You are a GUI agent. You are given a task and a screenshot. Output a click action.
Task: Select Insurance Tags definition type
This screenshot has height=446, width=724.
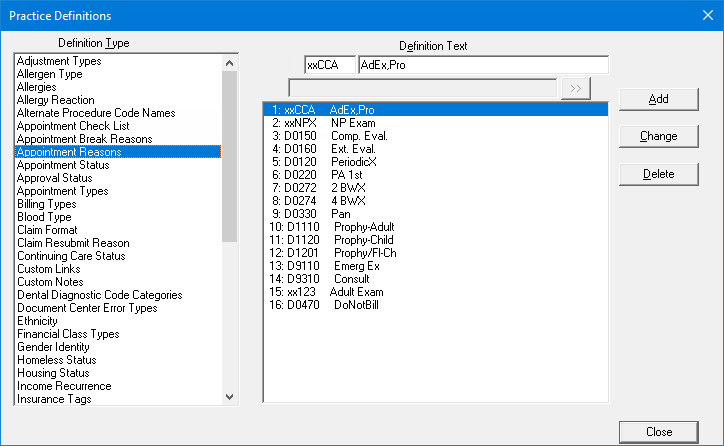pos(118,399)
